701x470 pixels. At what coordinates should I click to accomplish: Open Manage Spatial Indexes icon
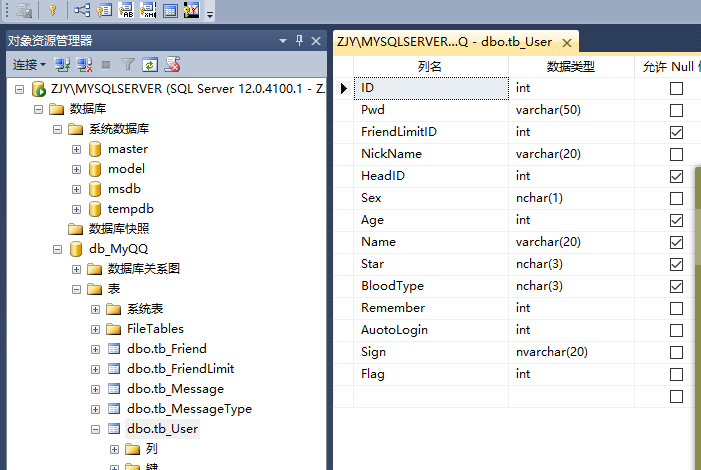191,10
